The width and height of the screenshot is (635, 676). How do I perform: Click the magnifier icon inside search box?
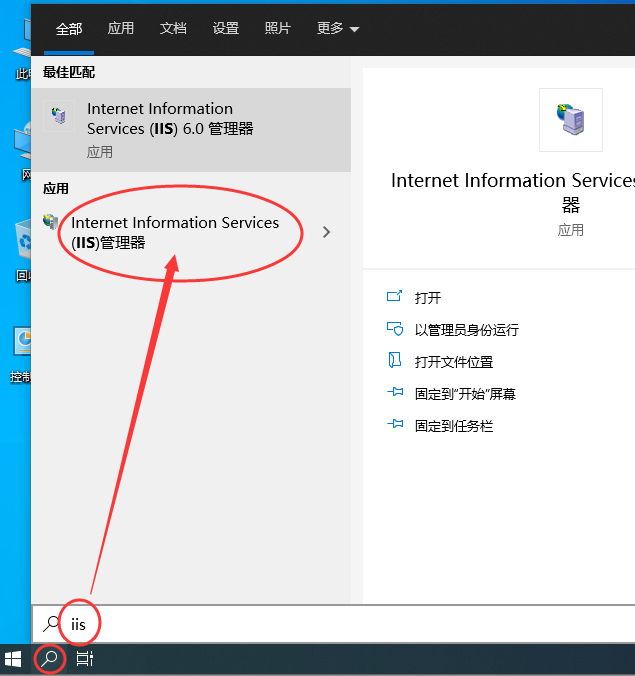point(51,624)
